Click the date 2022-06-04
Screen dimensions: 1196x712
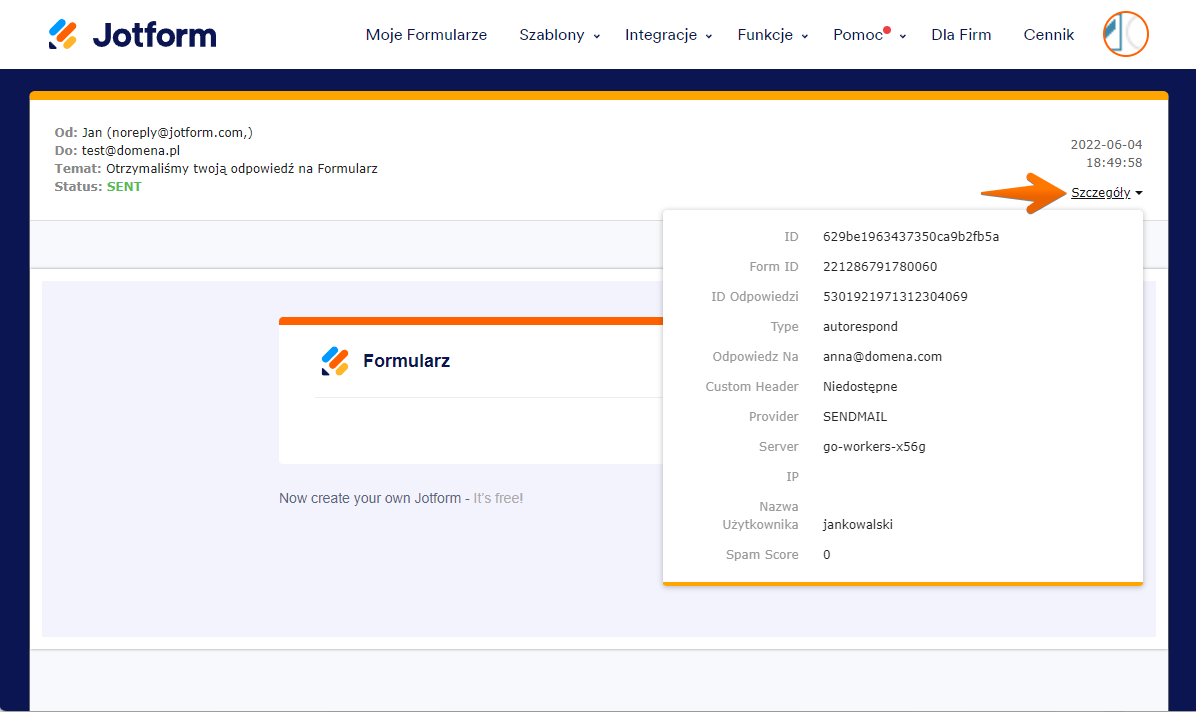pos(1106,144)
